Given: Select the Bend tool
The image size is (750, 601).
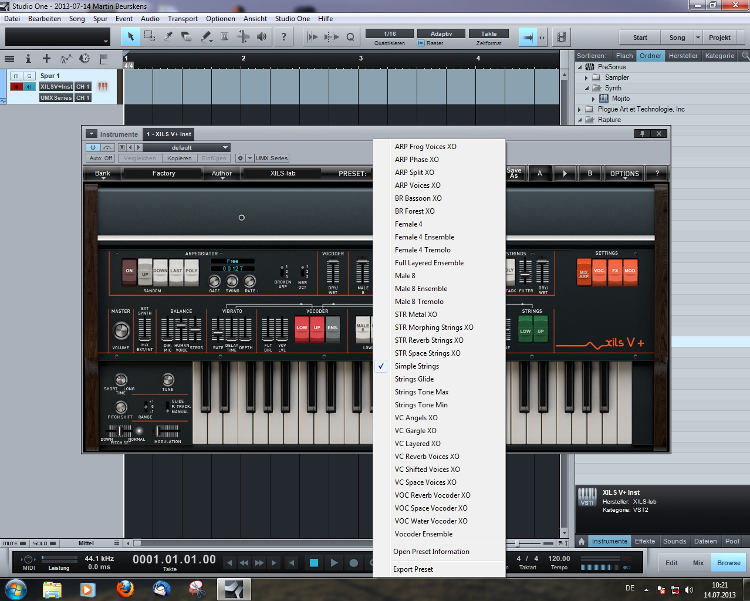Looking at the screenshot, I should click(x=243, y=37).
